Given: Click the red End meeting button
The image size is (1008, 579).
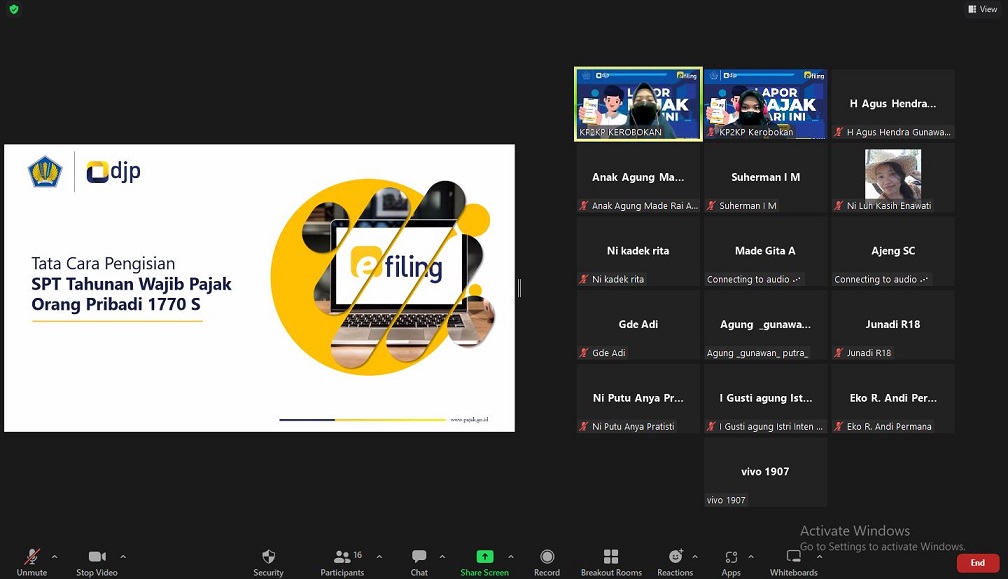Looking at the screenshot, I should click(x=978, y=563).
